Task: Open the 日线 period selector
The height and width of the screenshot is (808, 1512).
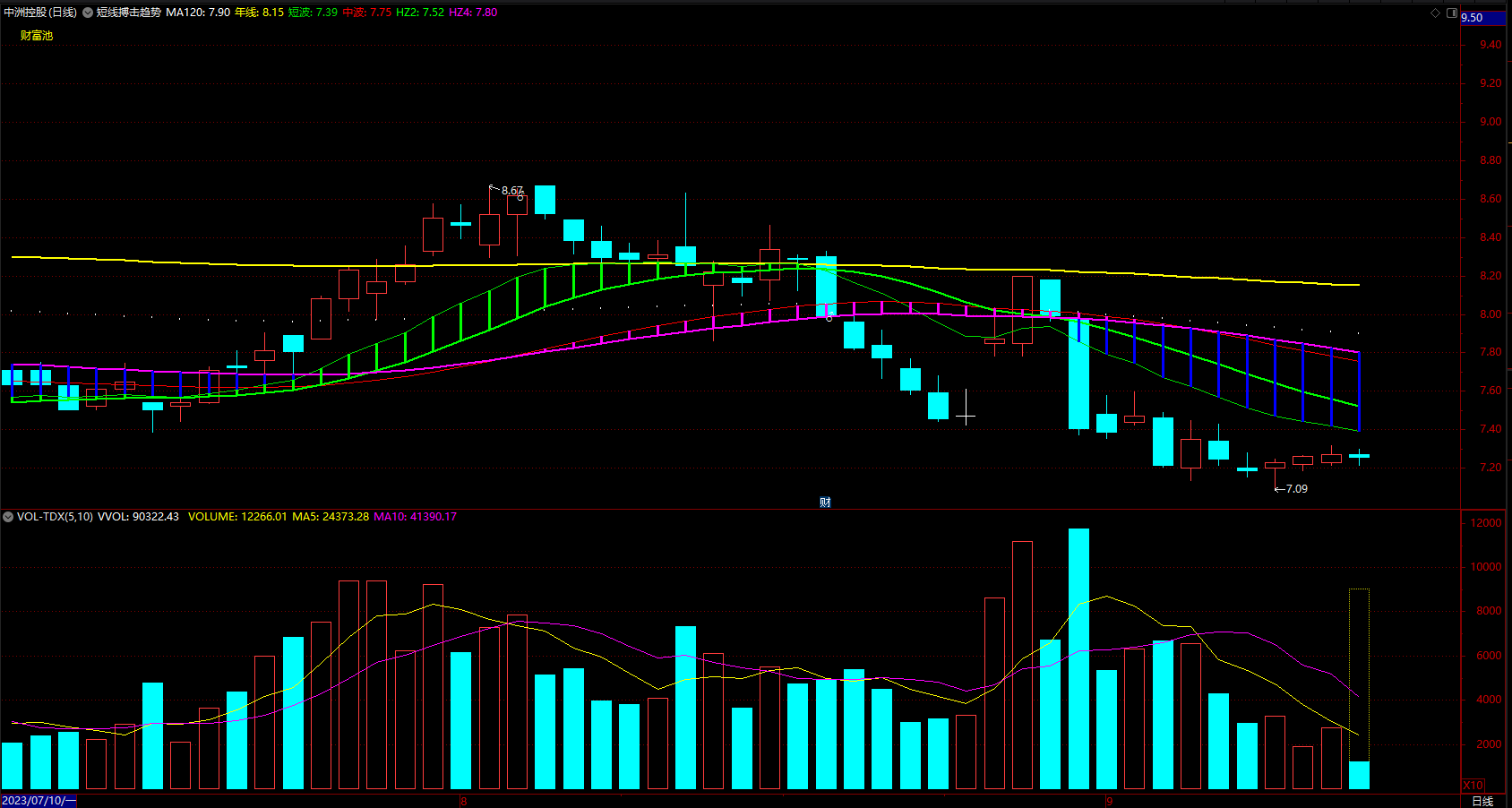Action: point(1482,801)
